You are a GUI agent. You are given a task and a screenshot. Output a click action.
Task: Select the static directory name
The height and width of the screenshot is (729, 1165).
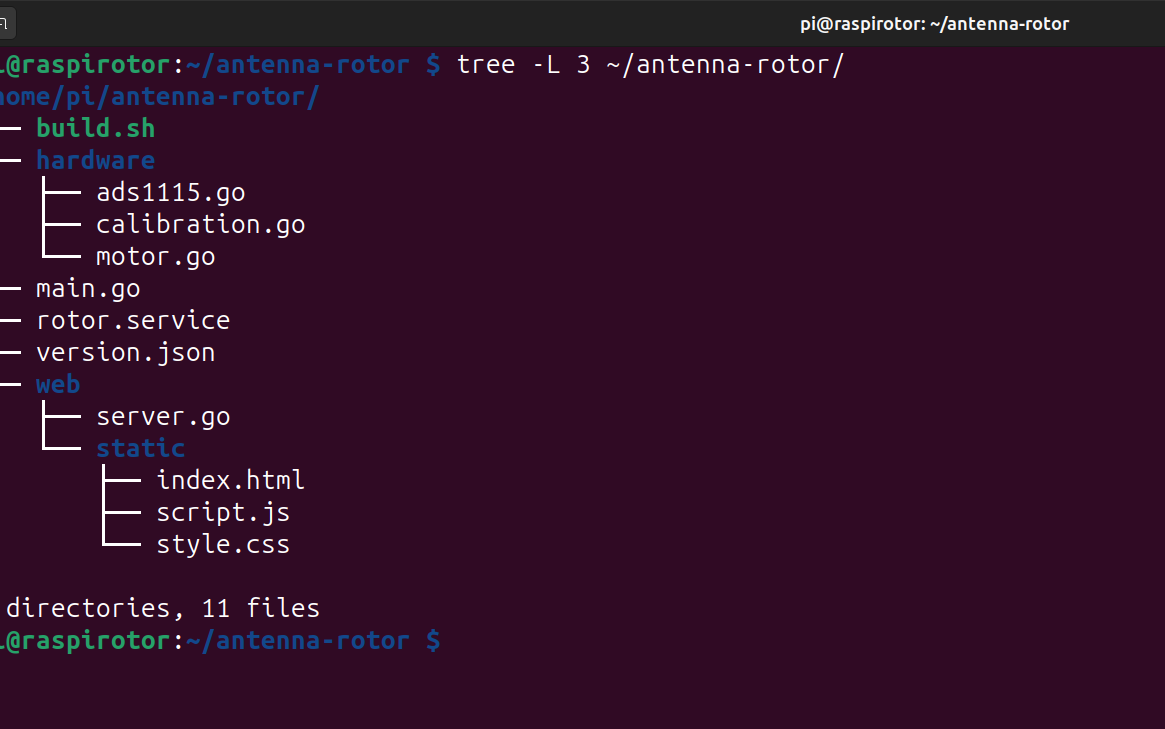click(x=140, y=447)
